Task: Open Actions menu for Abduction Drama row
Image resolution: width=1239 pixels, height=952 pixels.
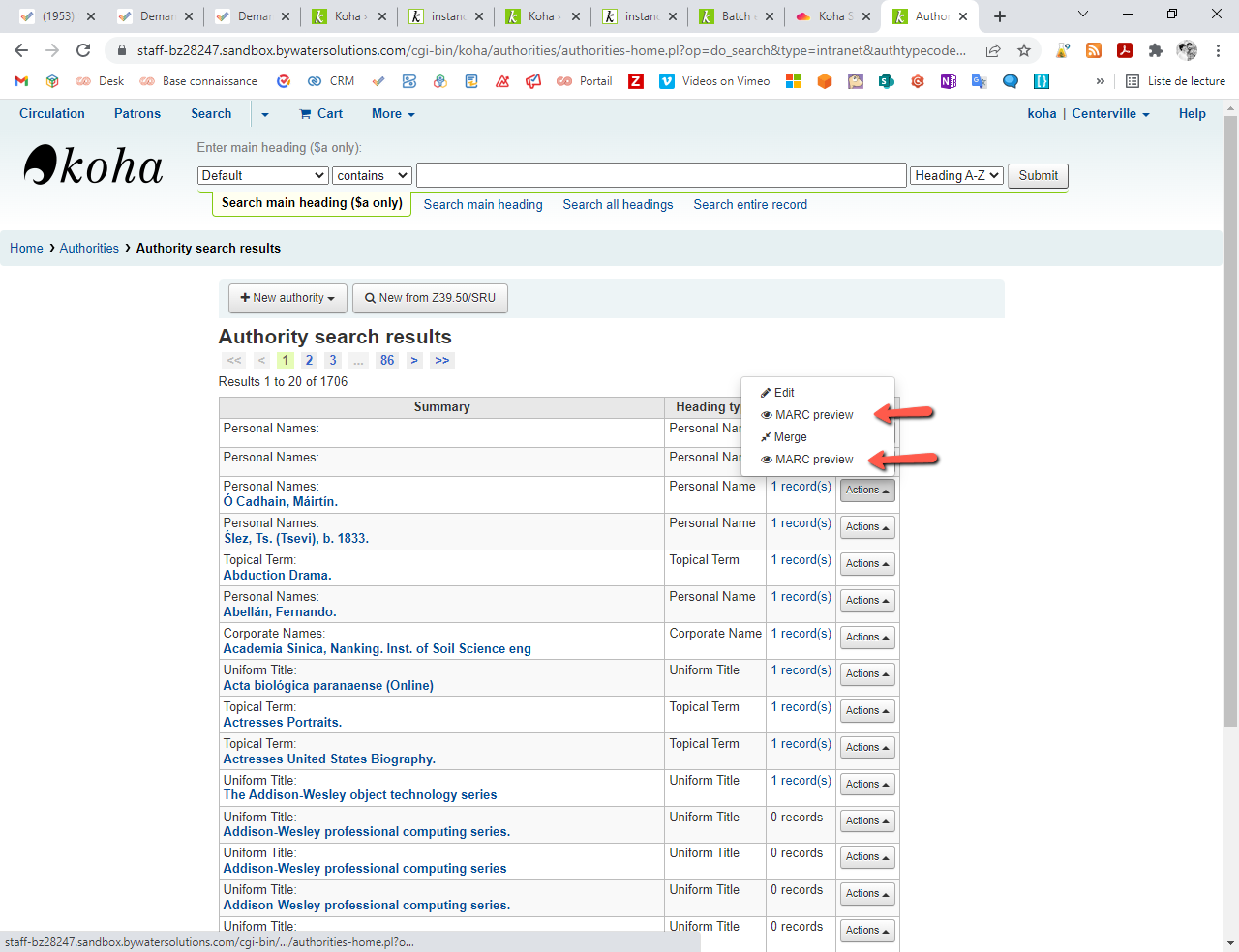Action: click(867, 564)
